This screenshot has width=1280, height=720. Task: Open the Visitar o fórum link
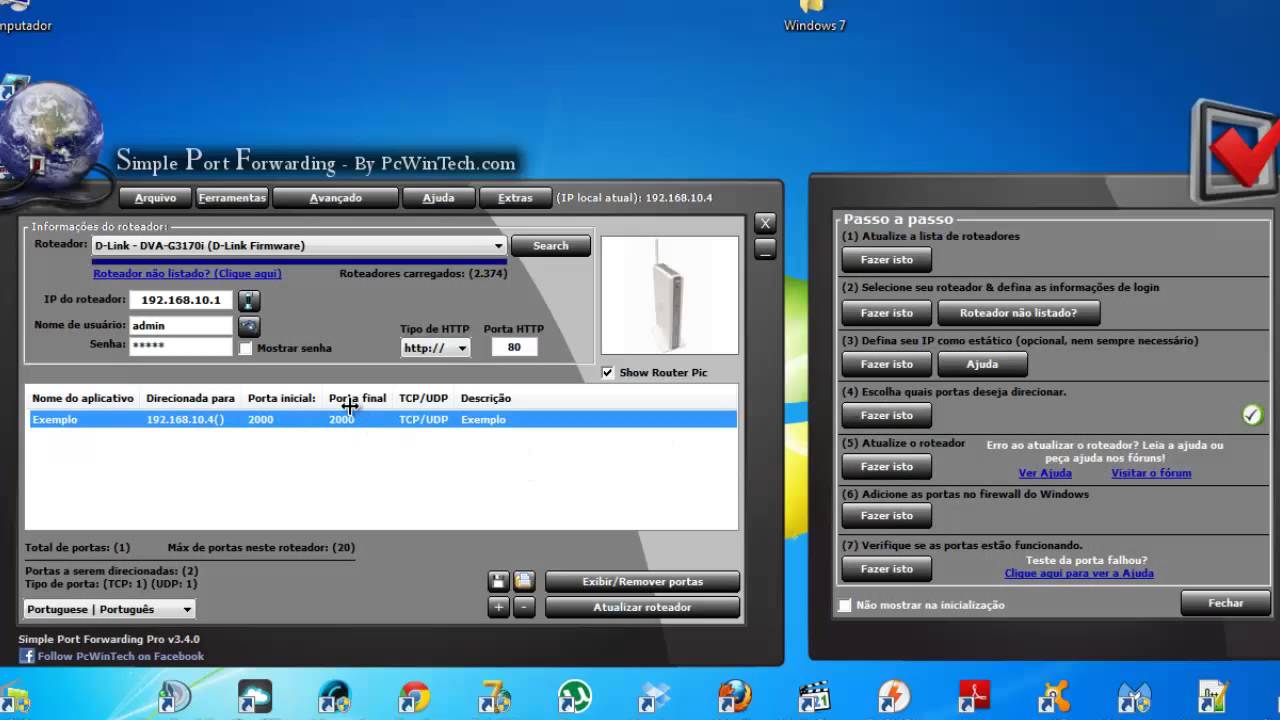point(1151,473)
